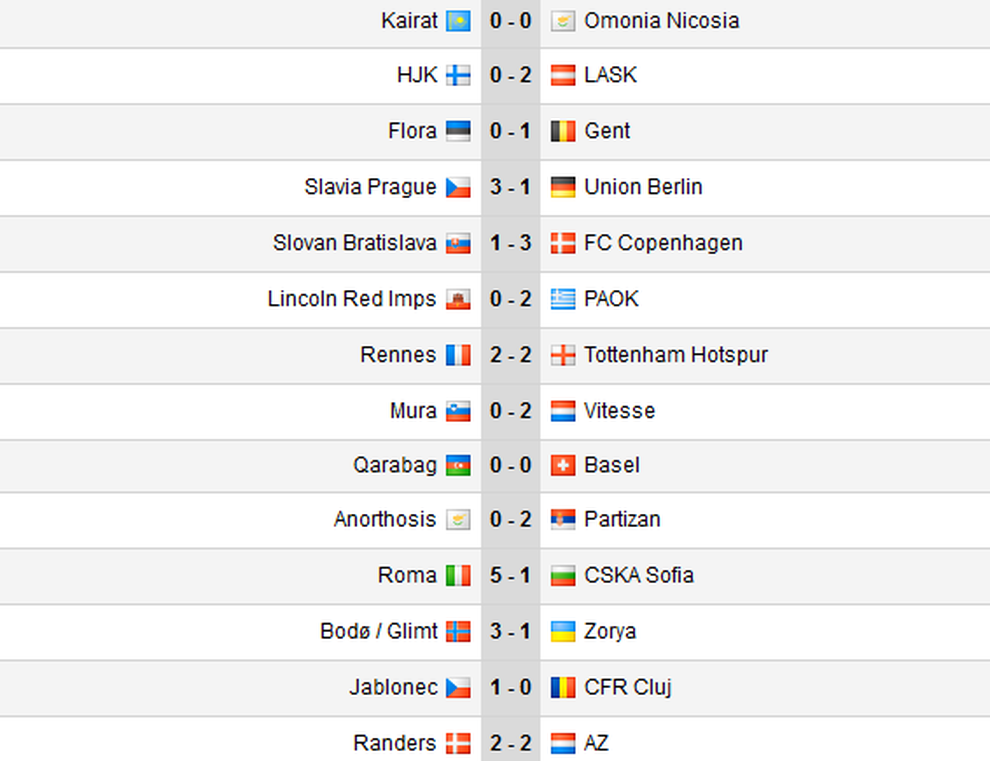Viewport: 990px width, 761px height.
Task: Click the Greek flag next to PAOK
Action: coord(563,299)
